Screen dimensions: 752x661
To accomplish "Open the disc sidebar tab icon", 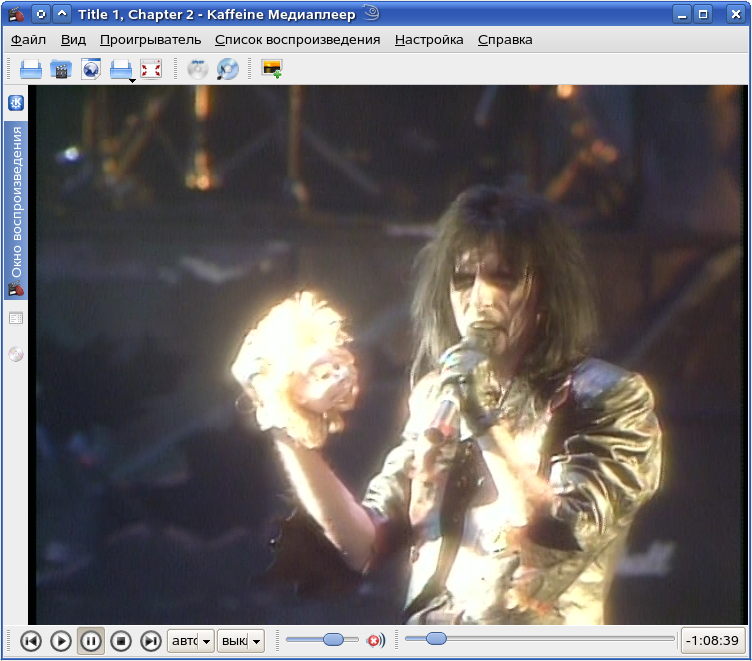I will coord(16,354).
